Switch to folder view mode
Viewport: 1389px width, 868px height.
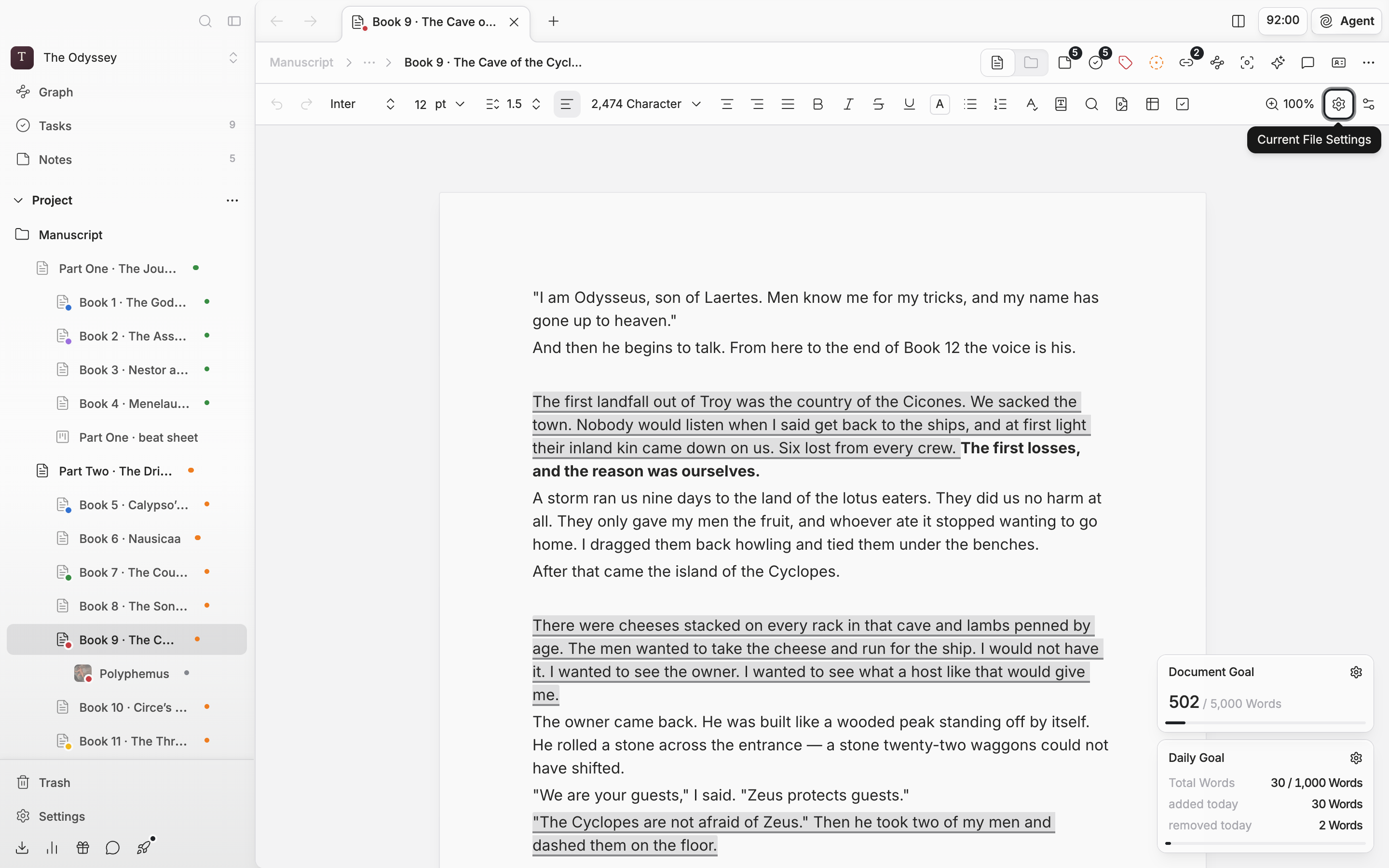1031,63
